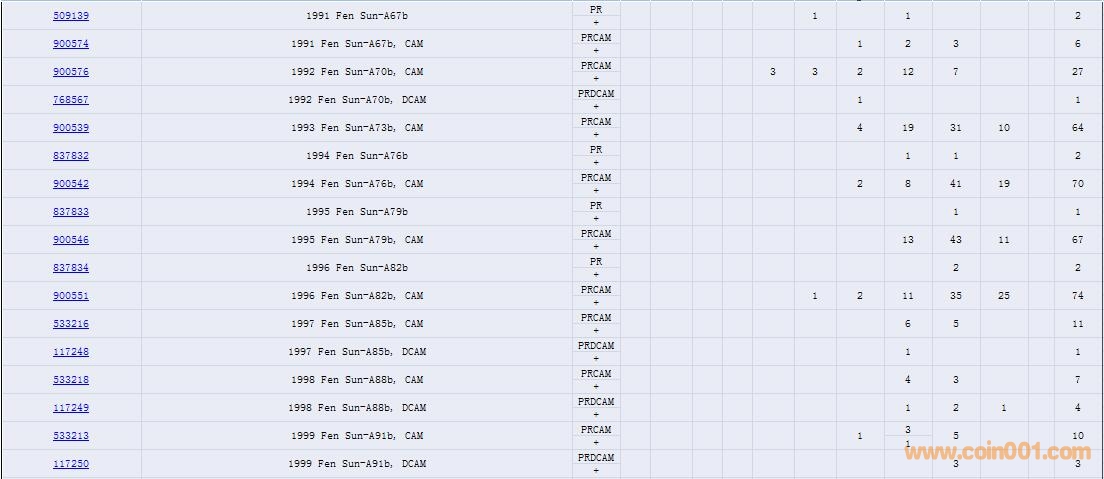
Task: Click the 533216 link
Action: pyautogui.click(x=70, y=324)
